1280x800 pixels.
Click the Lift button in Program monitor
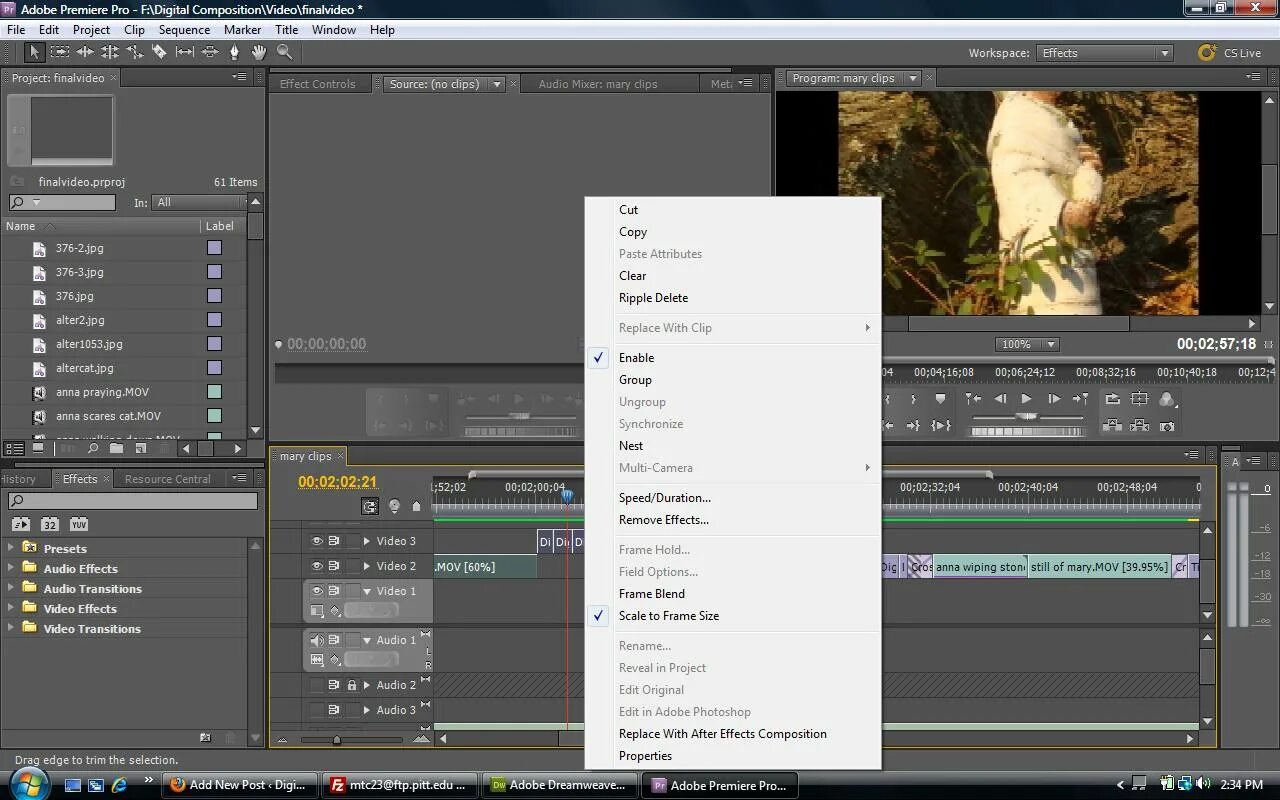click(1112, 426)
